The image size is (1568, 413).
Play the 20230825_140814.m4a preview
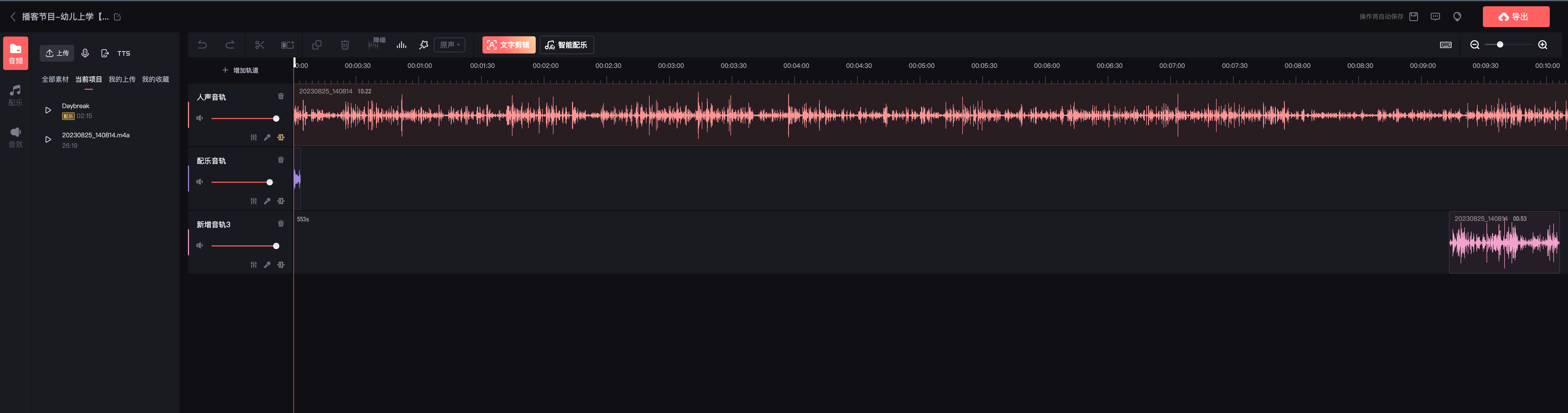(48, 140)
